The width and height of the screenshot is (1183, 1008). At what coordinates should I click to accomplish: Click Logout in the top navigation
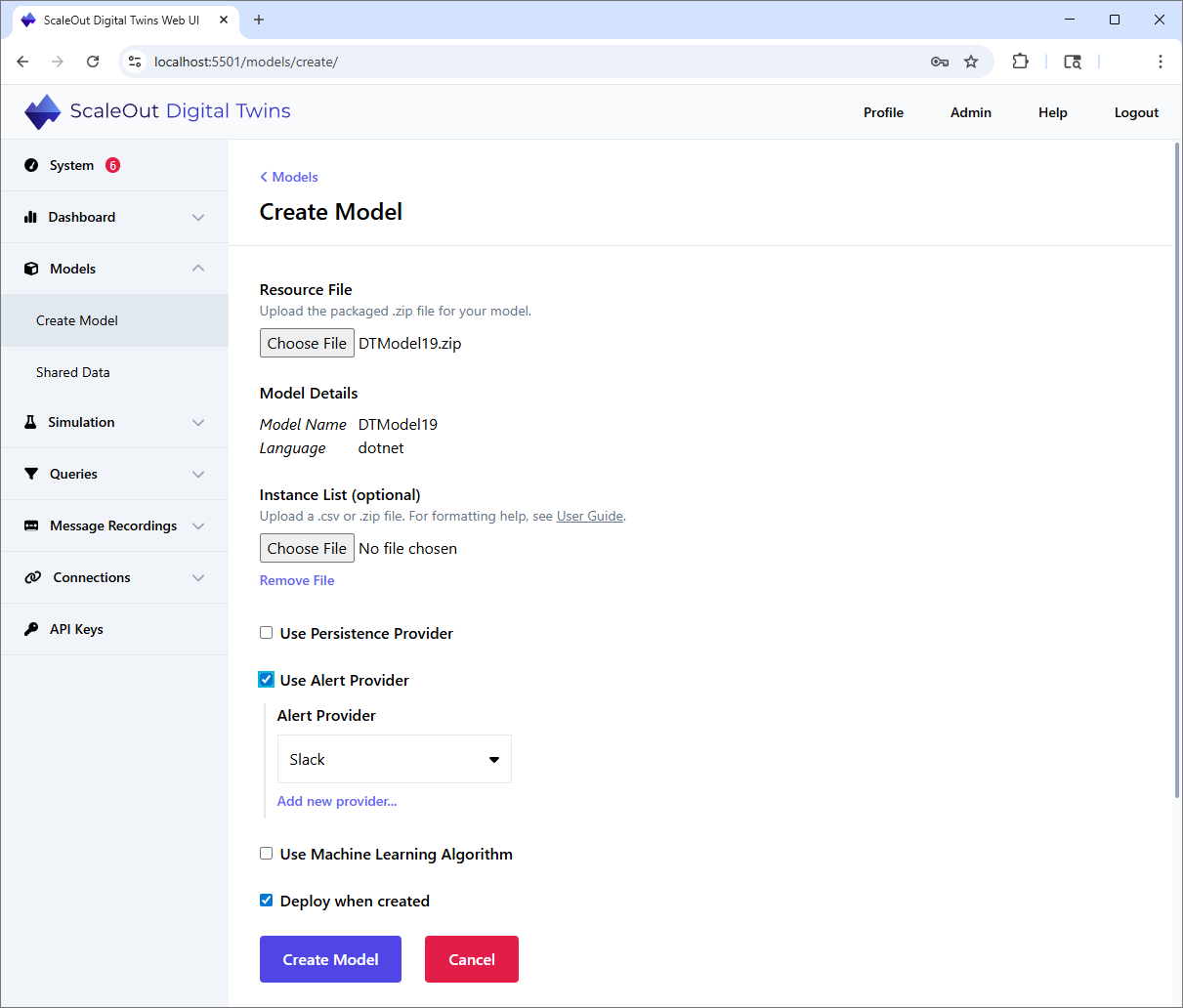(x=1136, y=112)
